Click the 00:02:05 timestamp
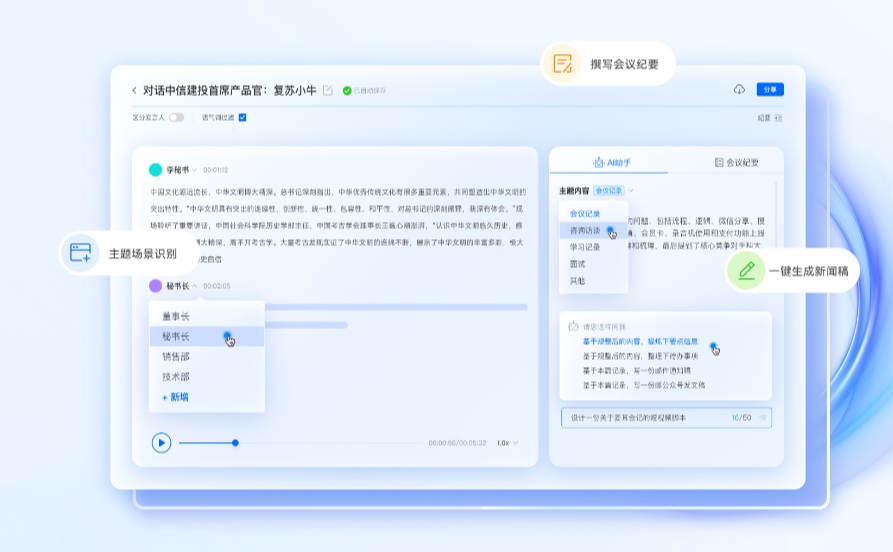 pyautogui.click(x=216, y=286)
